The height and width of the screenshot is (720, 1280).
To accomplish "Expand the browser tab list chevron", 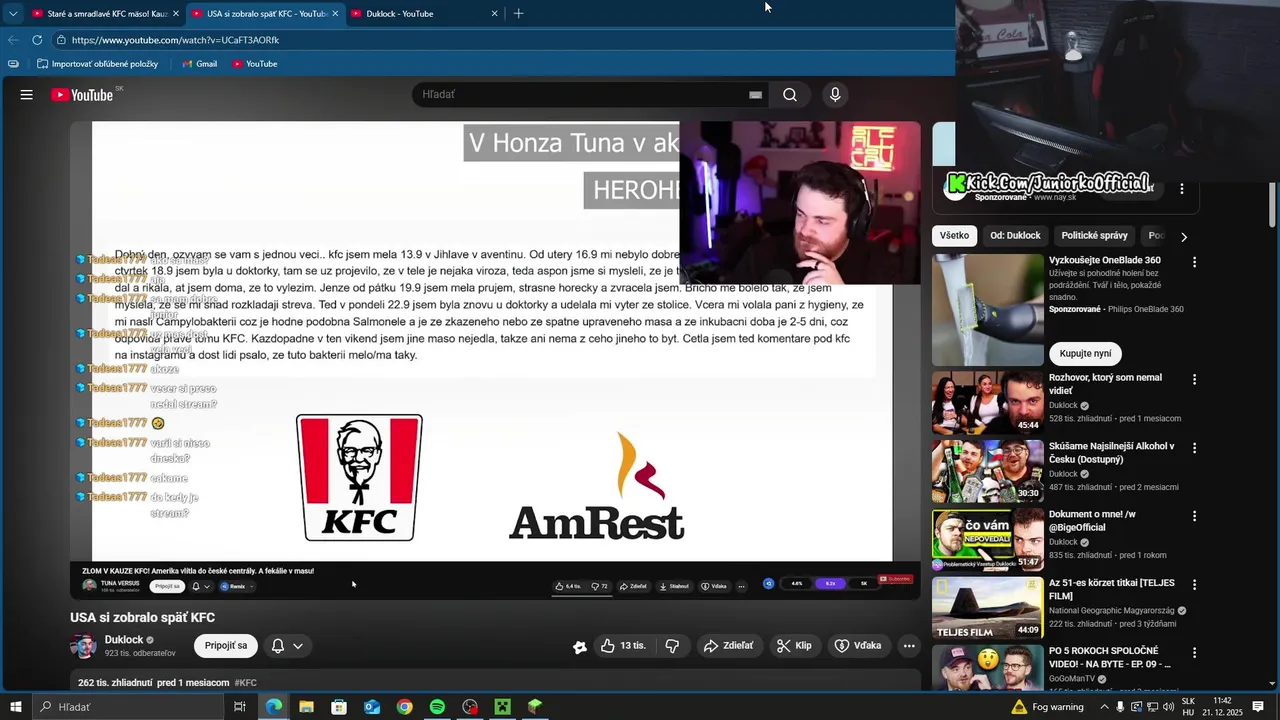I will [13, 14].
